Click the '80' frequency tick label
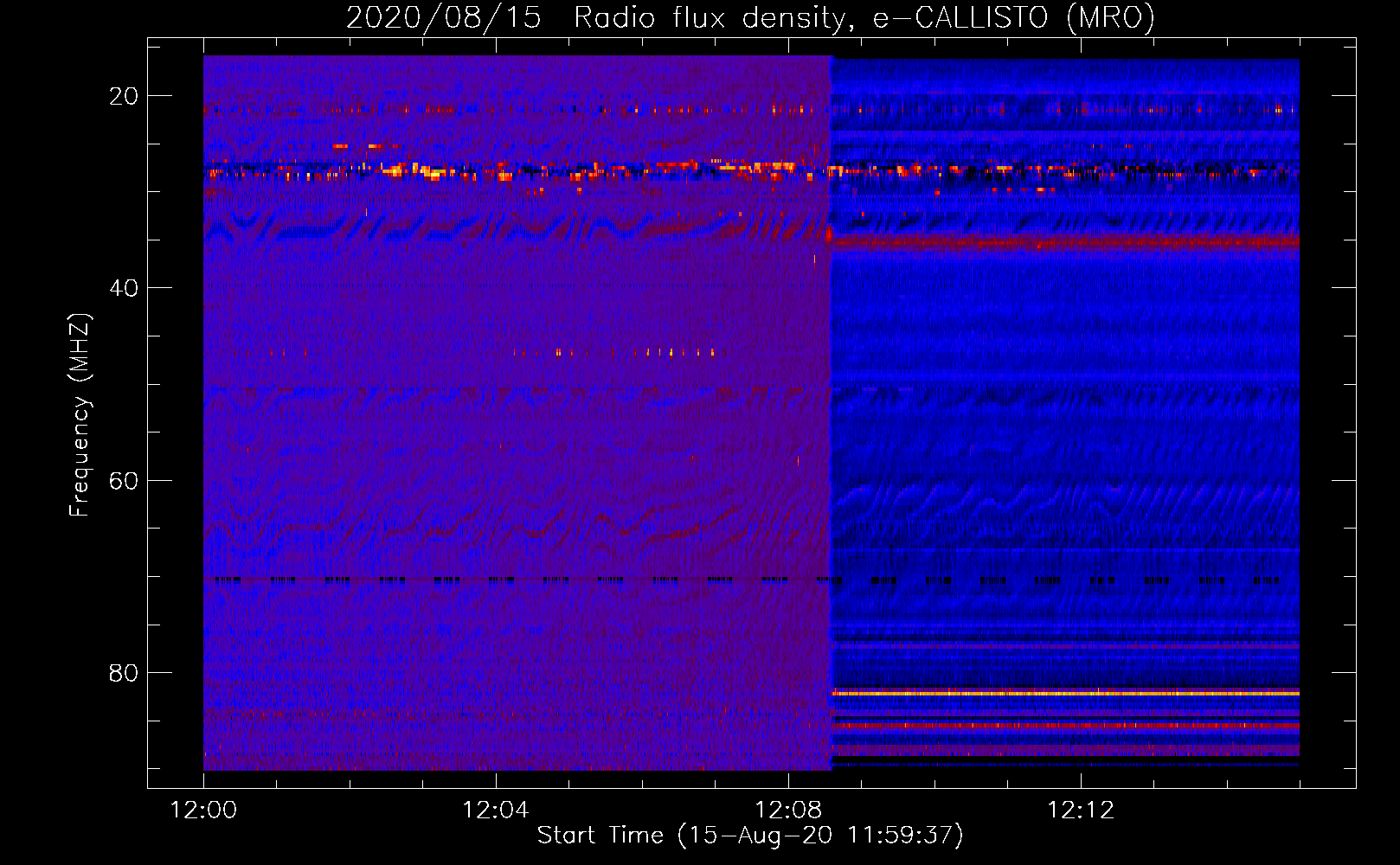Image resolution: width=1400 pixels, height=865 pixels. click(124, 672)
